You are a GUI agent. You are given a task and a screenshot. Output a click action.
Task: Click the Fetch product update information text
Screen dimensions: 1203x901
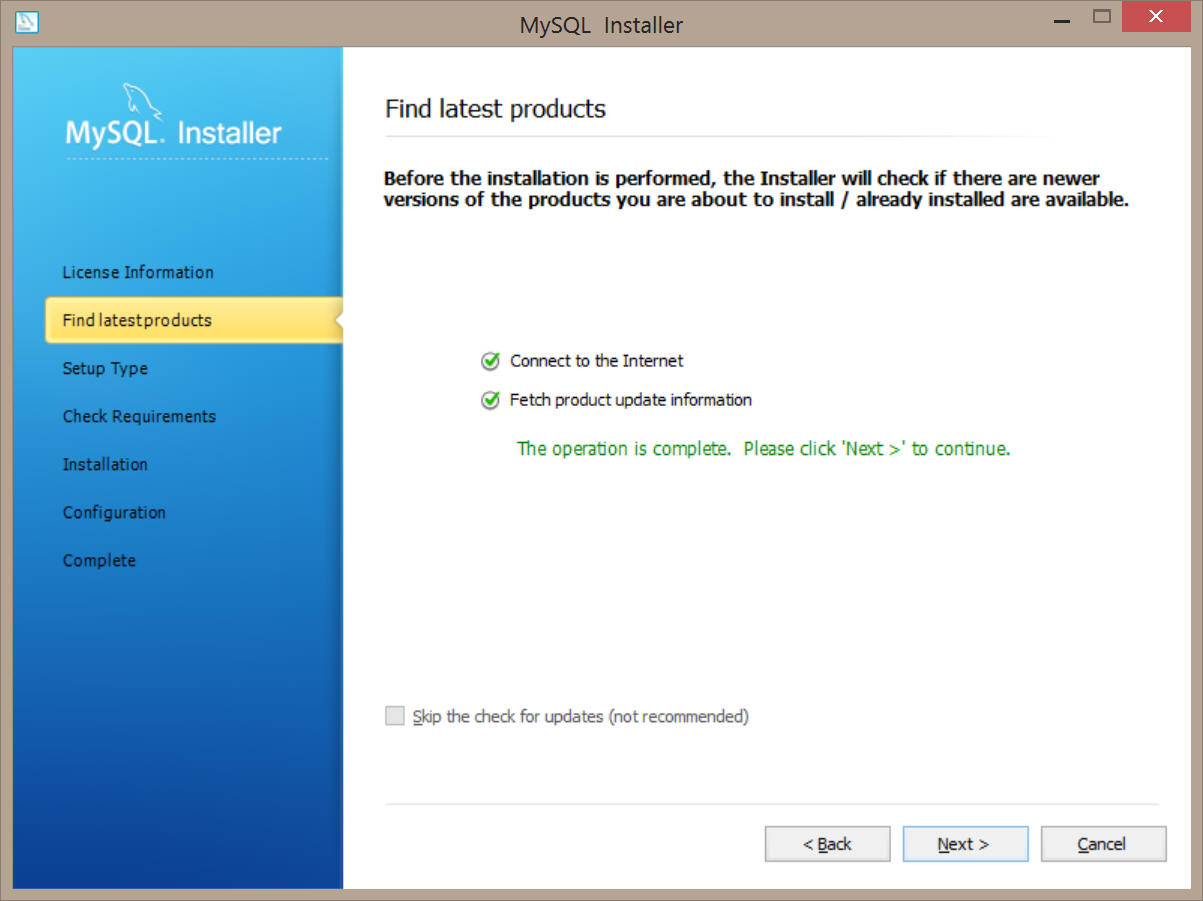click(631, 400)
